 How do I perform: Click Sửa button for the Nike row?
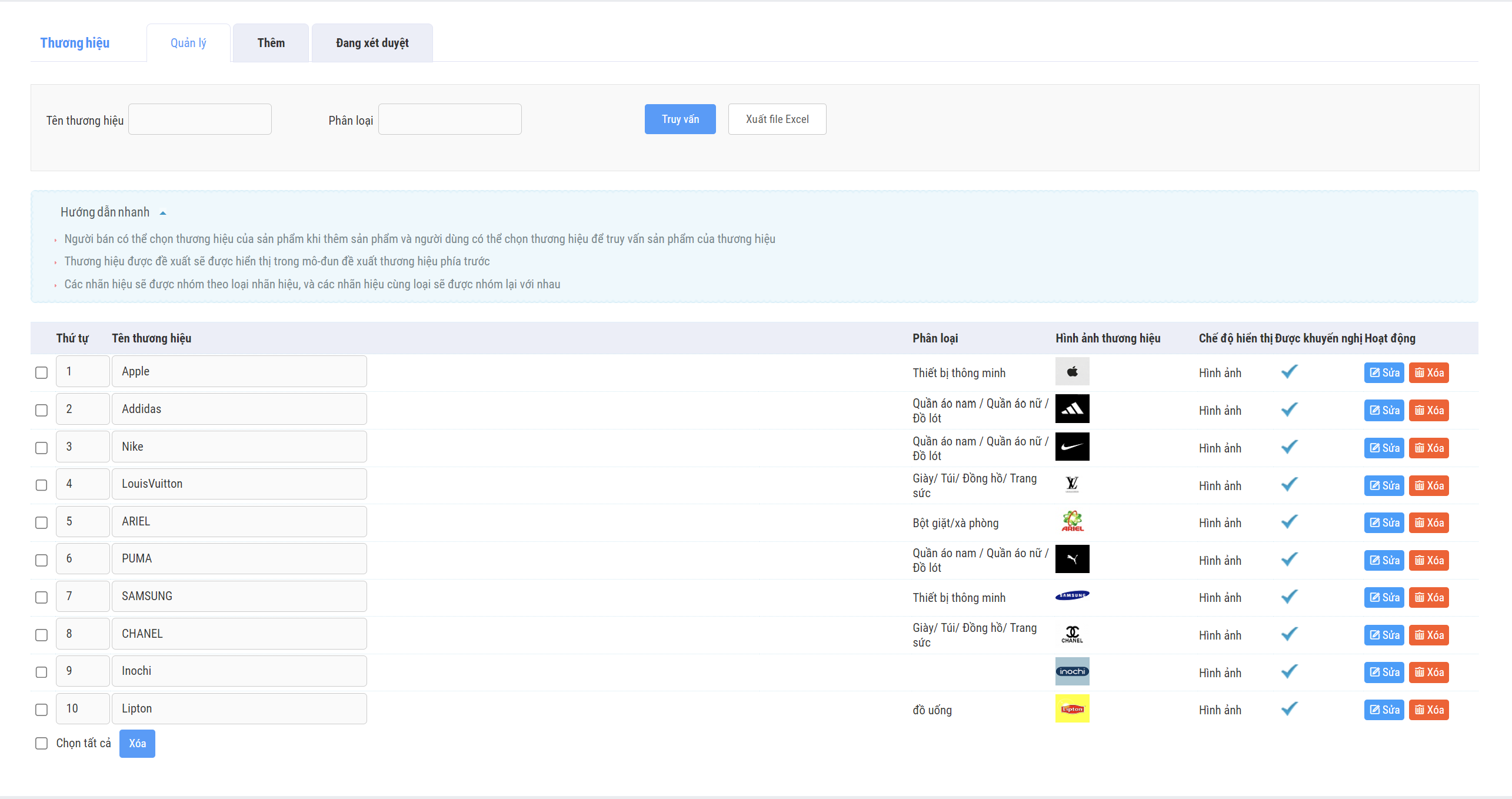click(x=1384, y=448)
